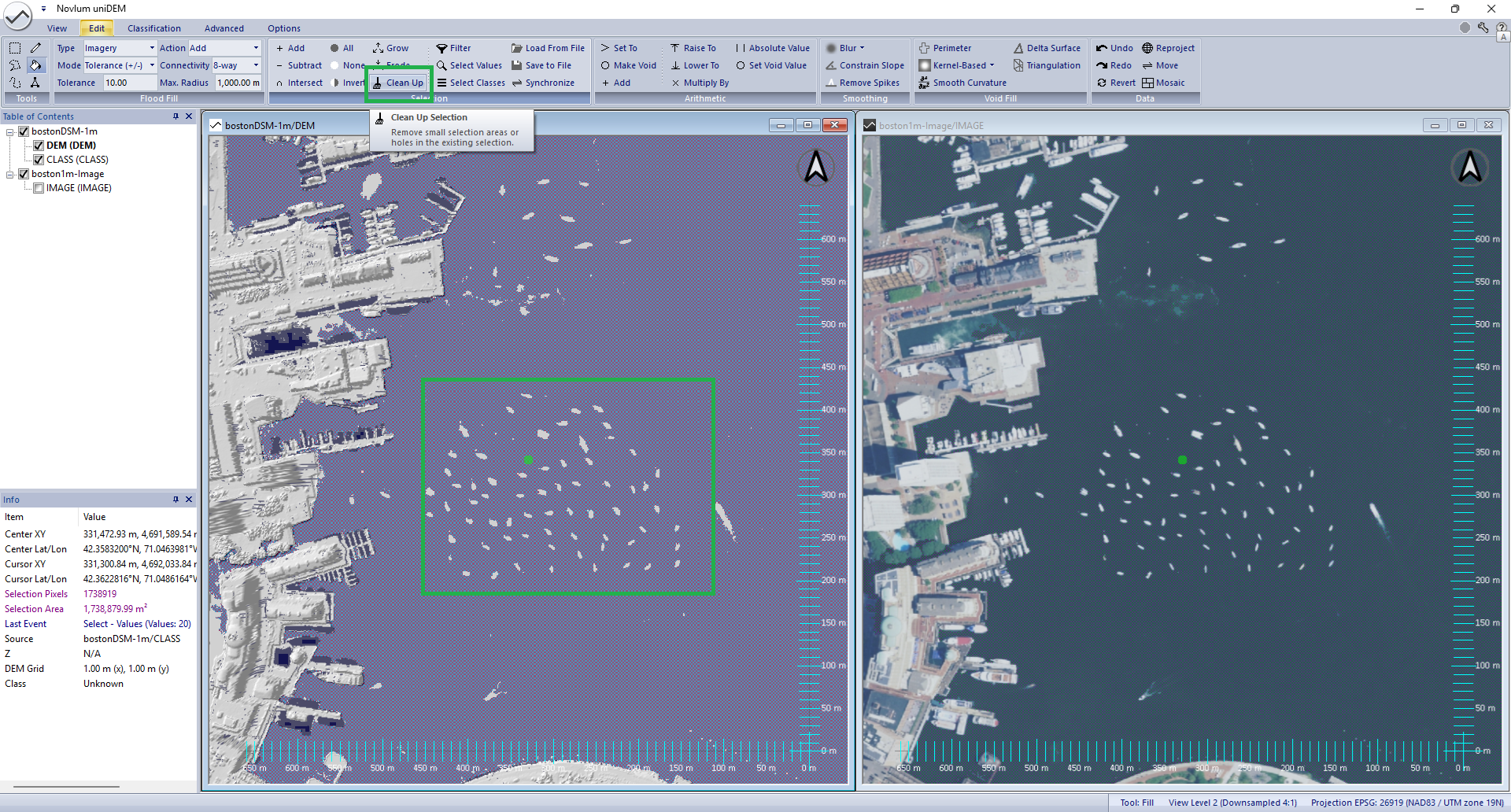Pin the Table of Contents panel

click(x=175, y=116)
